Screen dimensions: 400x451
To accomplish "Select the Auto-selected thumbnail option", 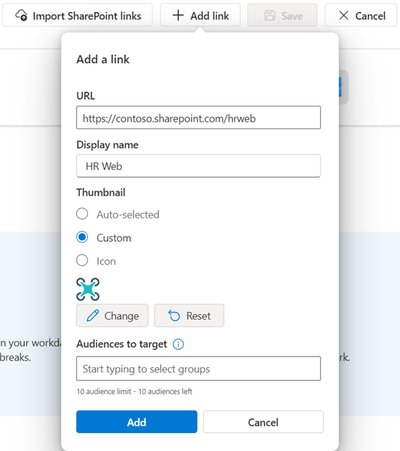I will [x=82, y=214].
